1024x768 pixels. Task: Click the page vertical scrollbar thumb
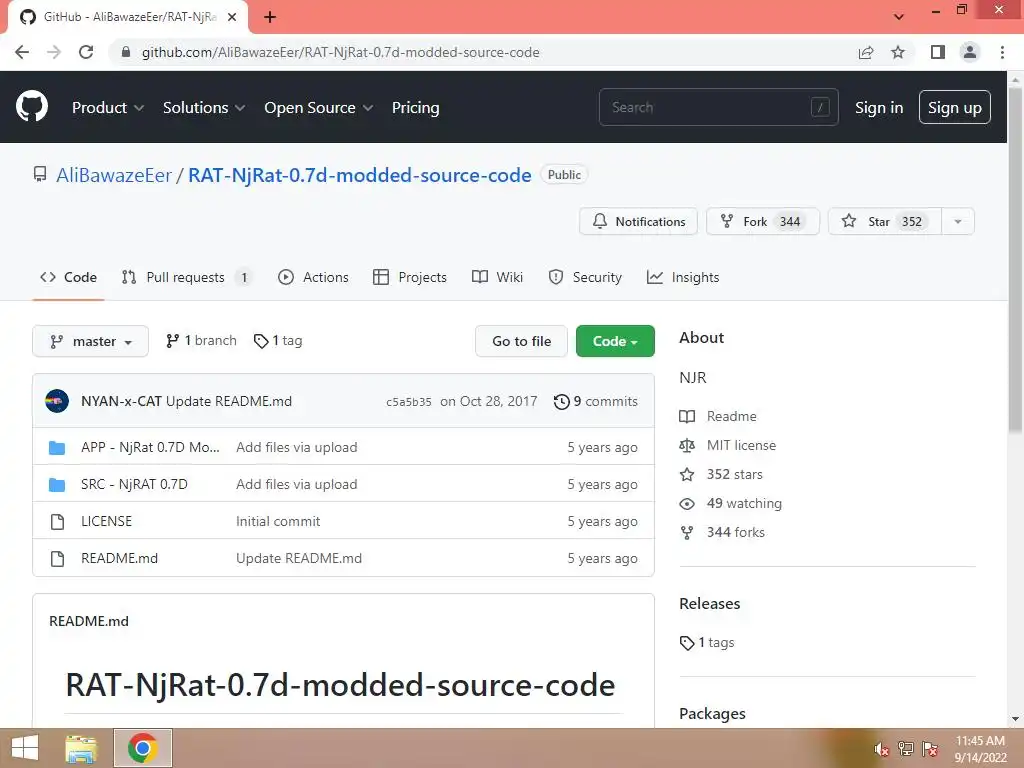coord(1015,258)
